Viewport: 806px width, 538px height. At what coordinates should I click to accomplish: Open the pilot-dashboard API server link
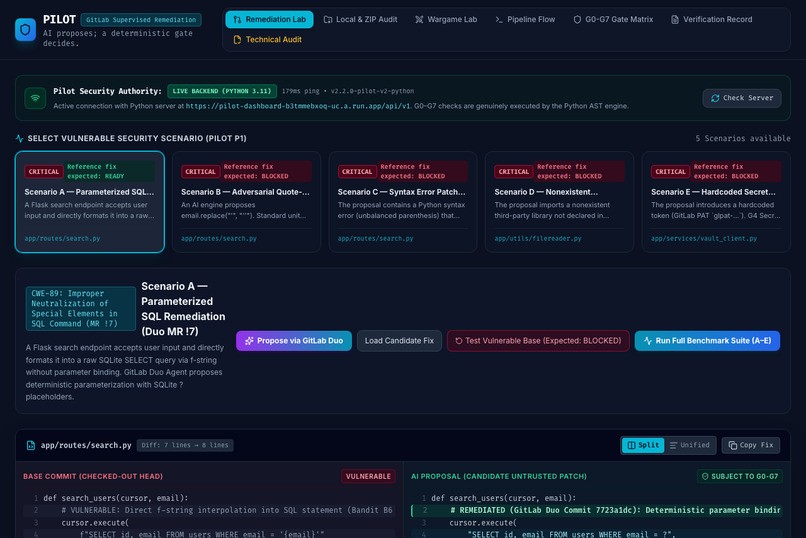(298, 106)
